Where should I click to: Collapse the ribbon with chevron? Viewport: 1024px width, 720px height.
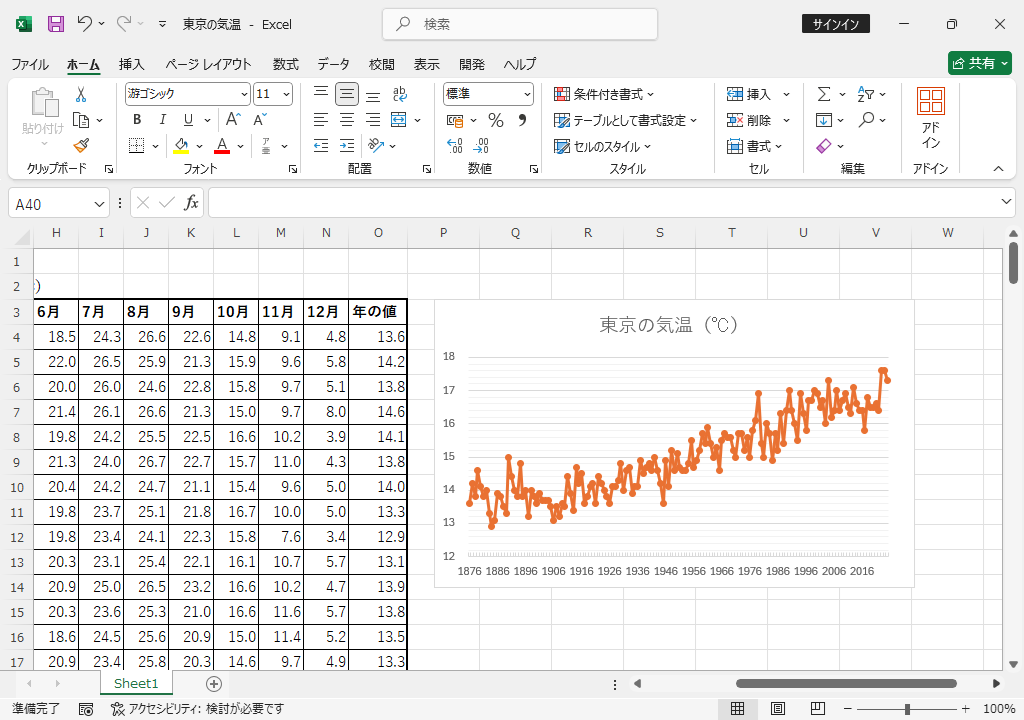[x=999, y=169]
